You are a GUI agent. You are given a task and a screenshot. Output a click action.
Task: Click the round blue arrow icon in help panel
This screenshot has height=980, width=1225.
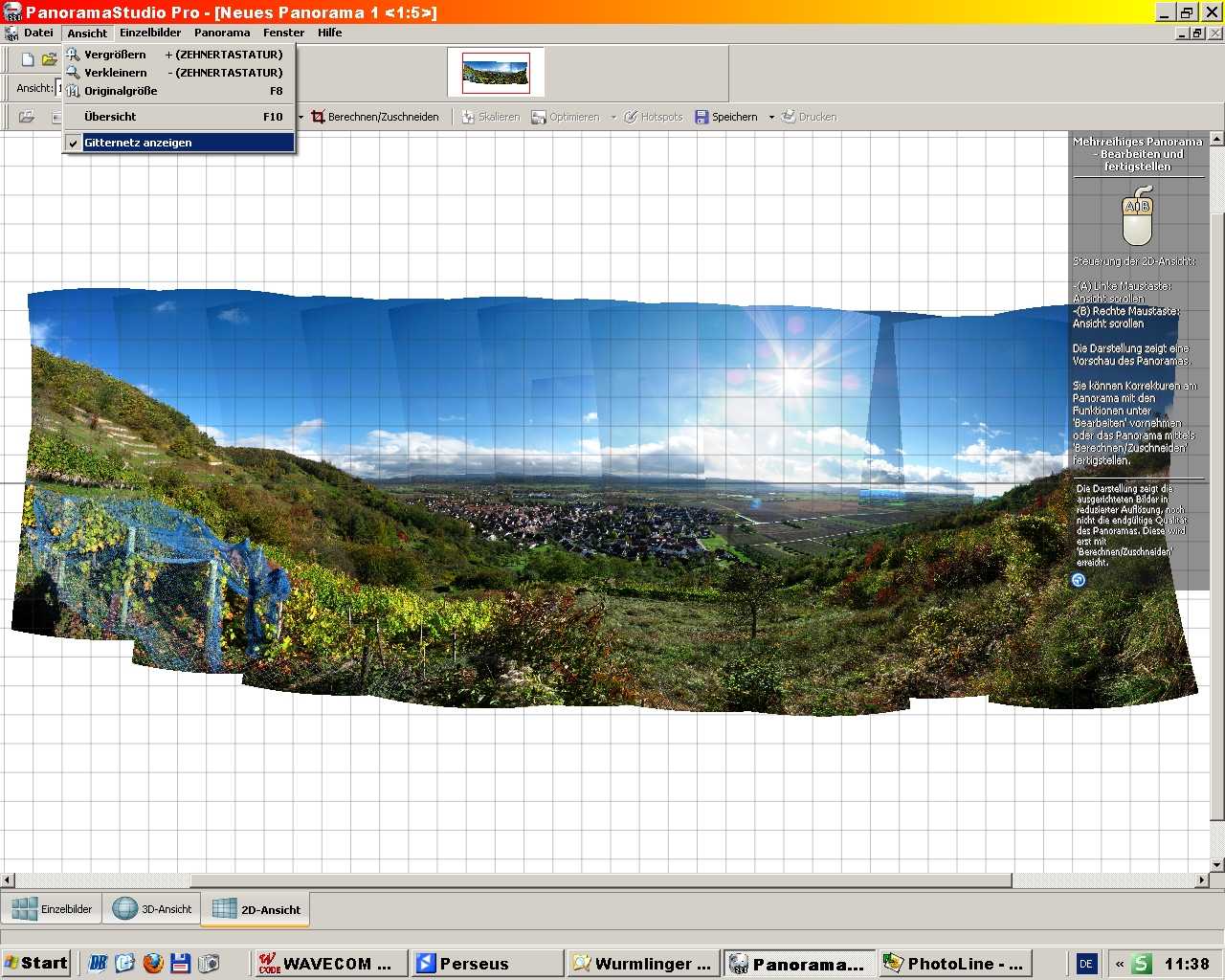pyautogui.click(x=1079, y=580)
